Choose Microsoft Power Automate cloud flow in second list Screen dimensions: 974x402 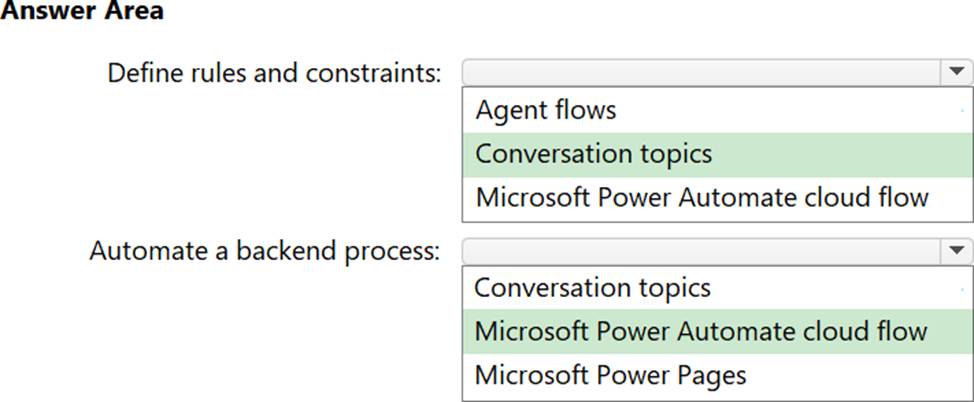[x=700, y=331]
